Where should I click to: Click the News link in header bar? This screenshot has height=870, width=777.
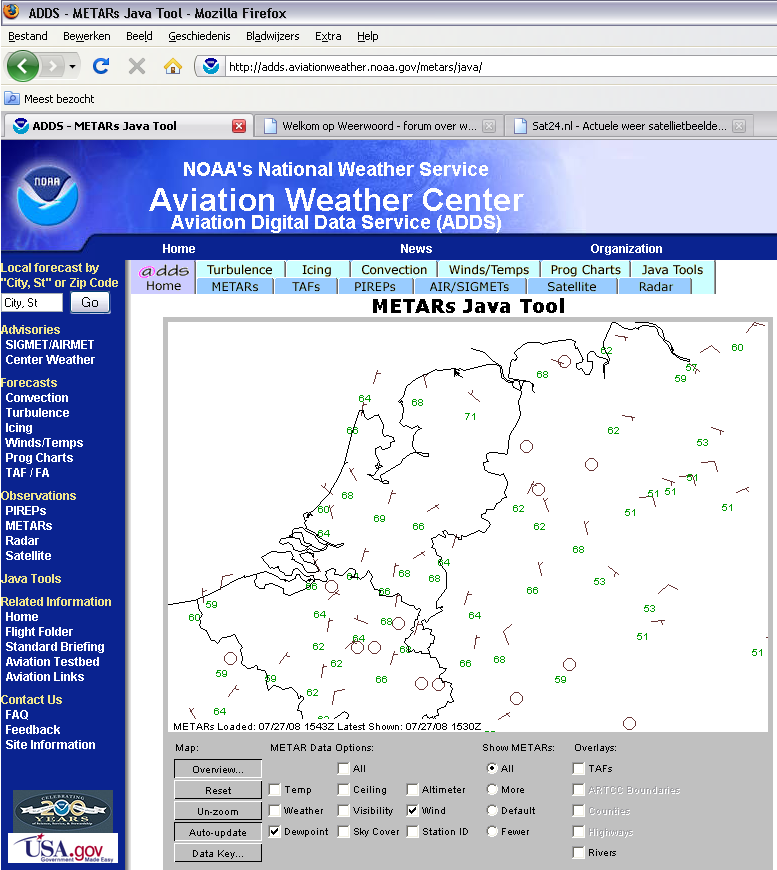point(416,249)
